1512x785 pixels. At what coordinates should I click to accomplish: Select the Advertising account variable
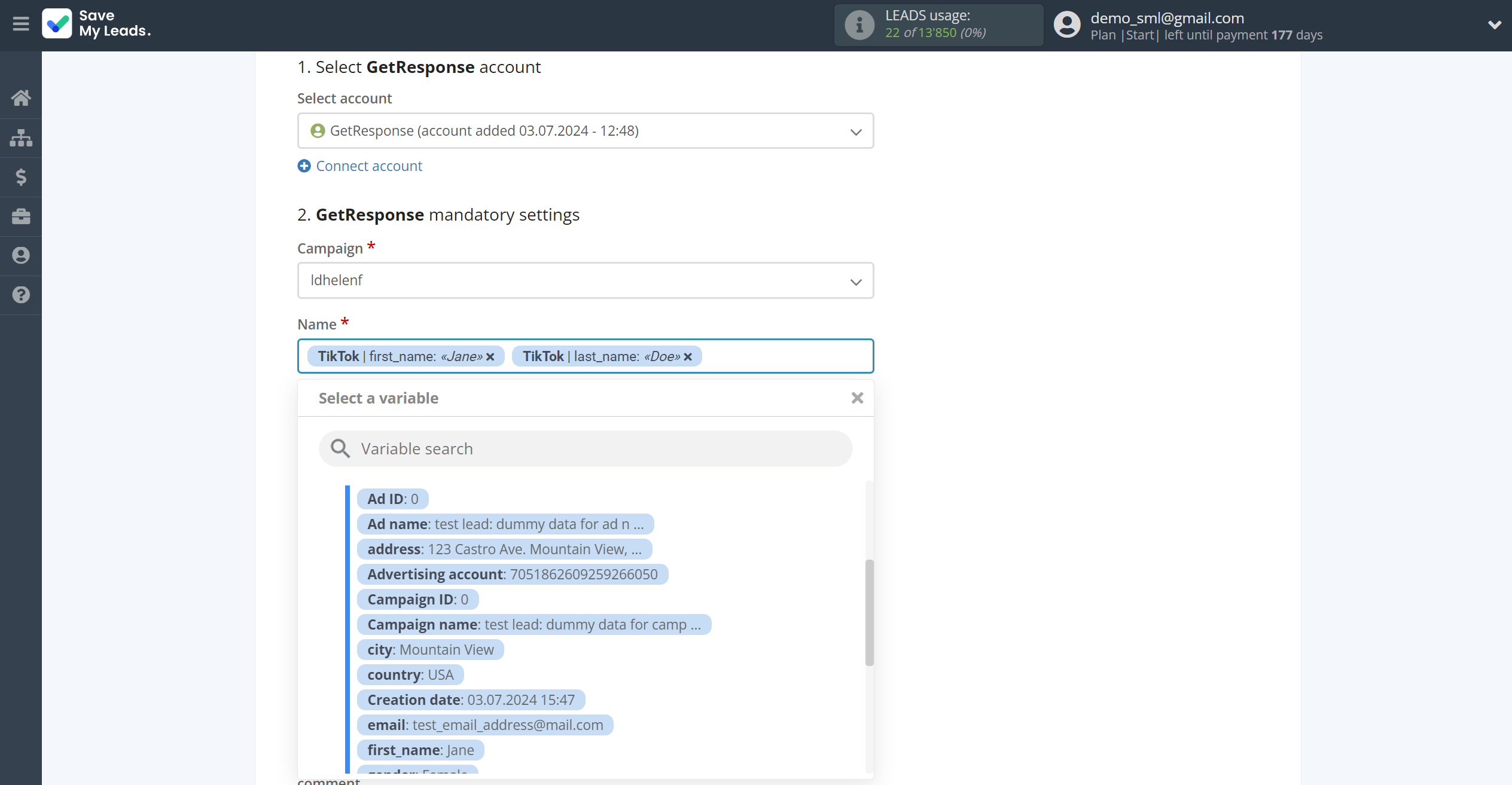coord(513,575)
